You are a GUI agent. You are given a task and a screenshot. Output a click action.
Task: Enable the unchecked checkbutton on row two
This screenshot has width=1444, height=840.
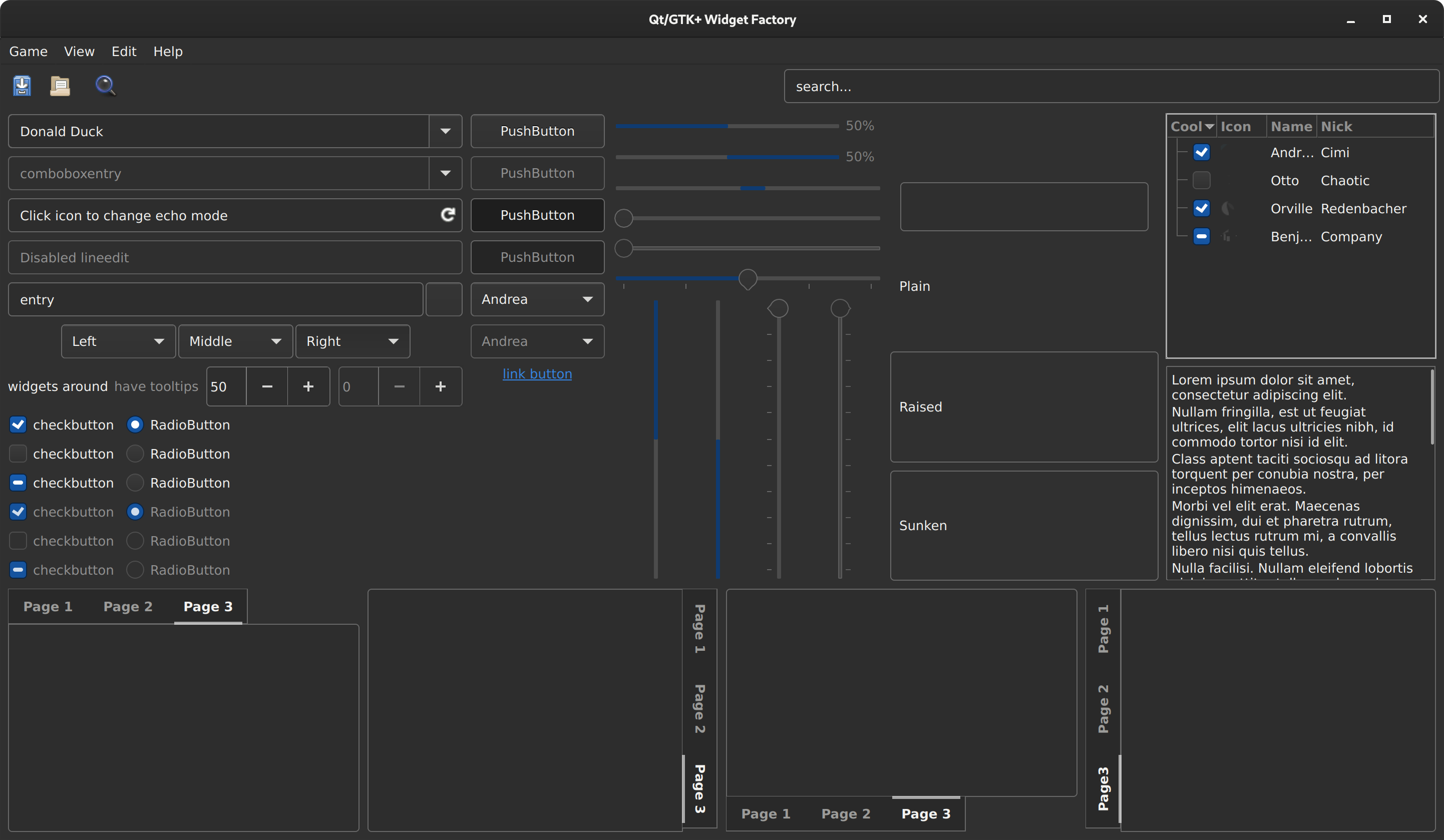click(18, 454)
